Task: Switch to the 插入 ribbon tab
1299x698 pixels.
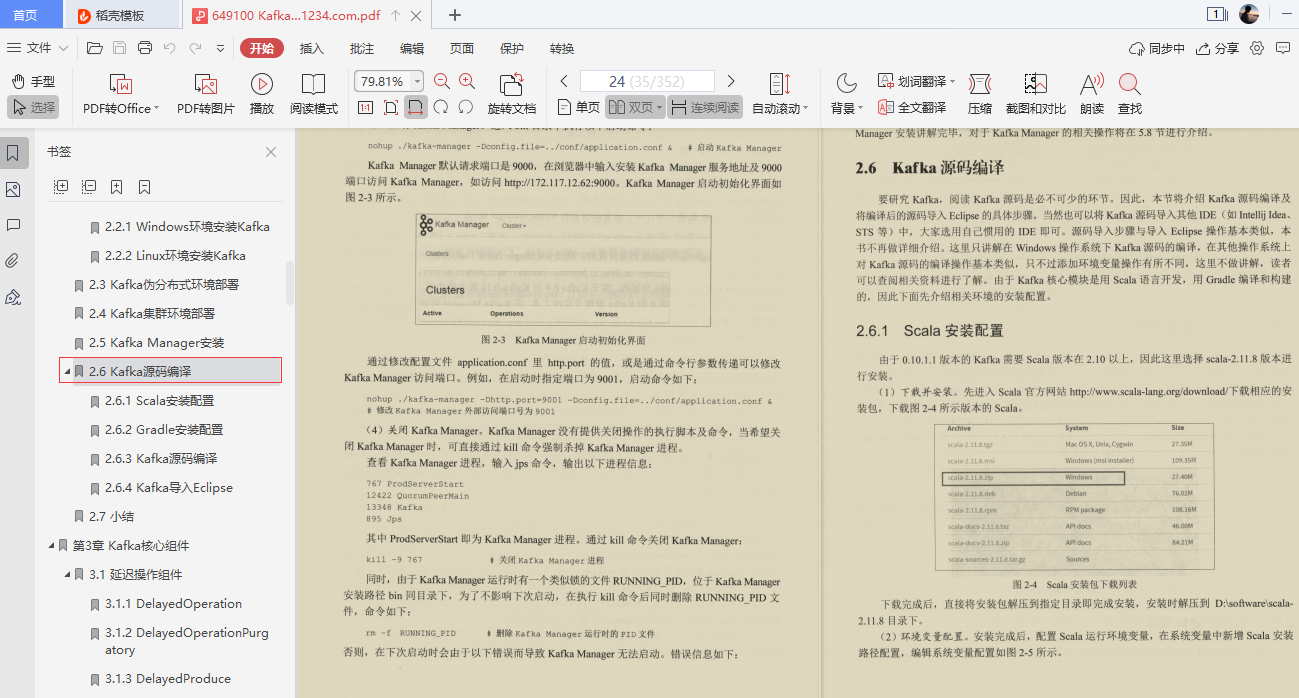Action: tap(312, 47)
